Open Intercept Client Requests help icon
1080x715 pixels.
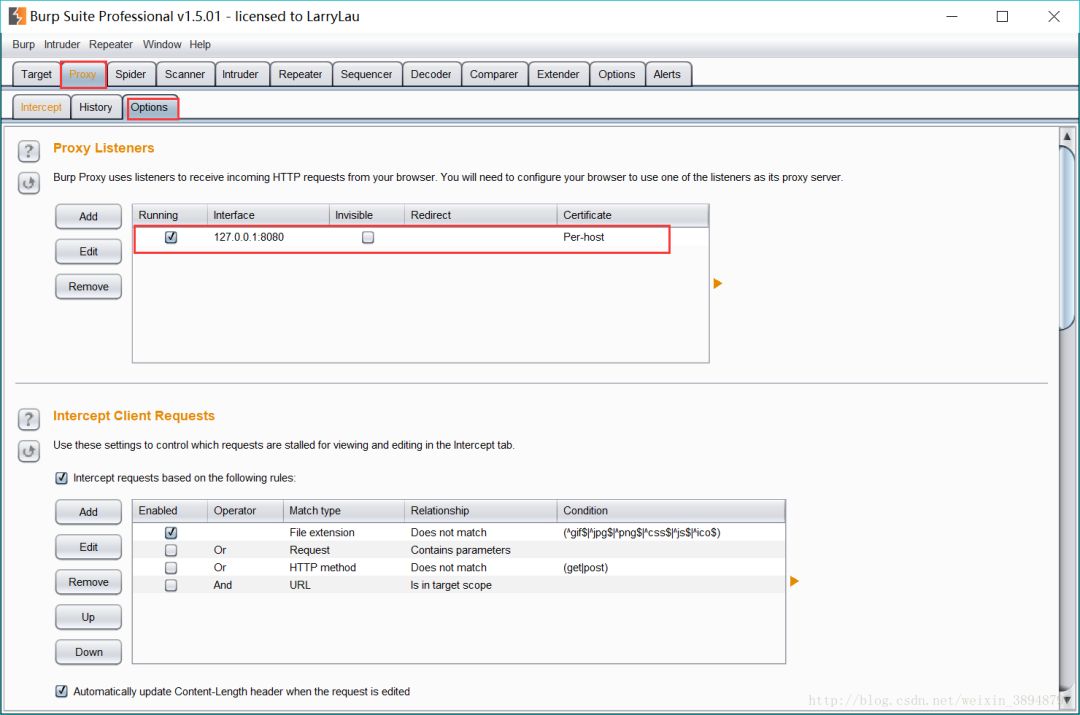(x=28, y=419)
